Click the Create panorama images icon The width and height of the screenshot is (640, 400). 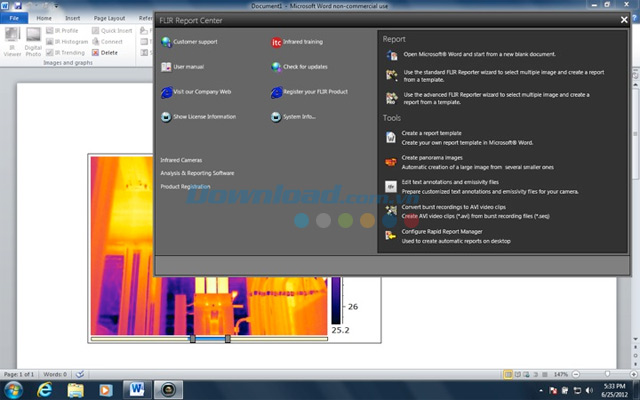pos(391,160)
